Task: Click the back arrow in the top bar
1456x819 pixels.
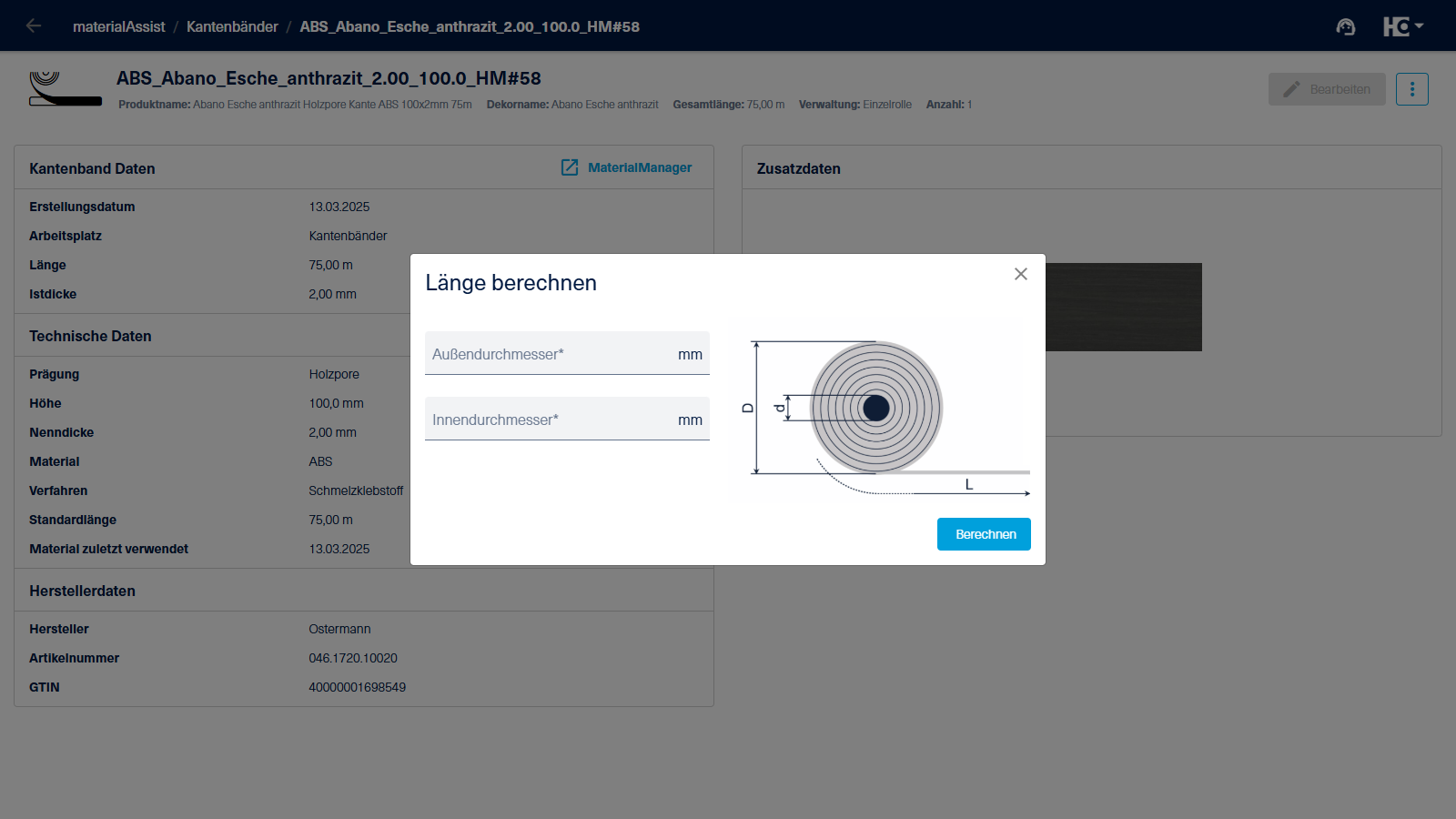Action: click(x=34, y=26)
